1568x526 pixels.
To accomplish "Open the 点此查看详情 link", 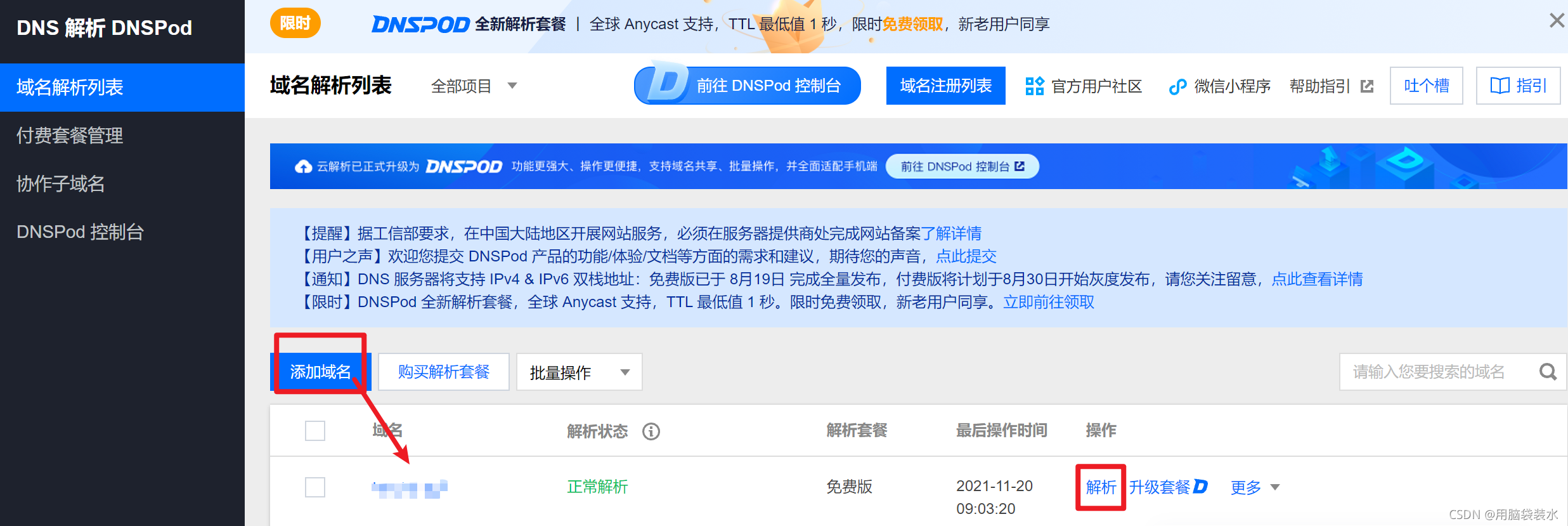I will click(x=1318, y=279).
